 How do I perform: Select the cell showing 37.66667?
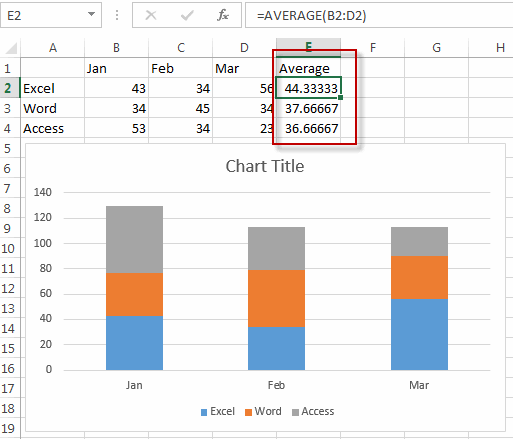tap(308, 108)
